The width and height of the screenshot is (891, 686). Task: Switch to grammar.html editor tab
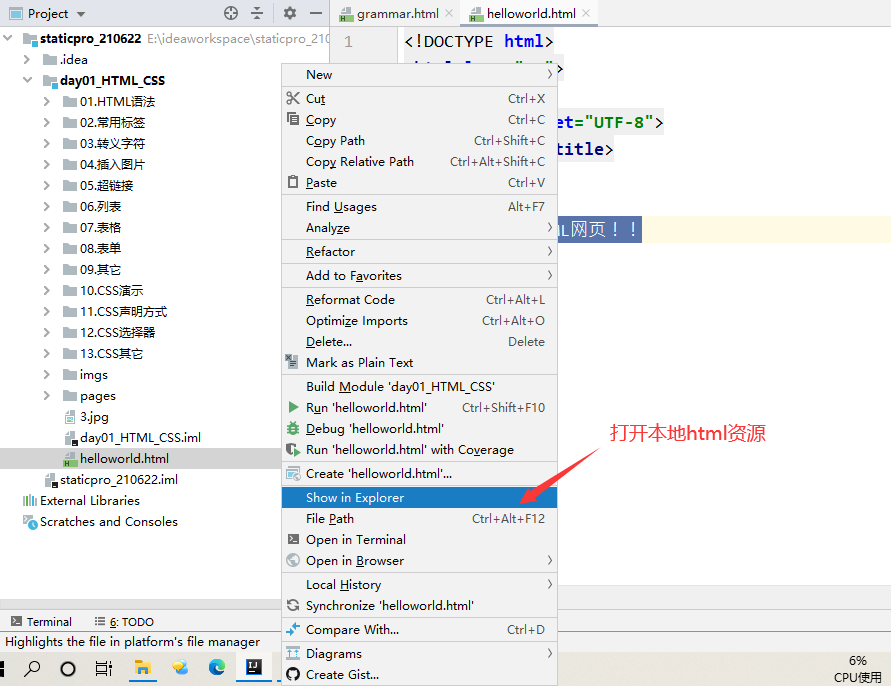[395, 14]
